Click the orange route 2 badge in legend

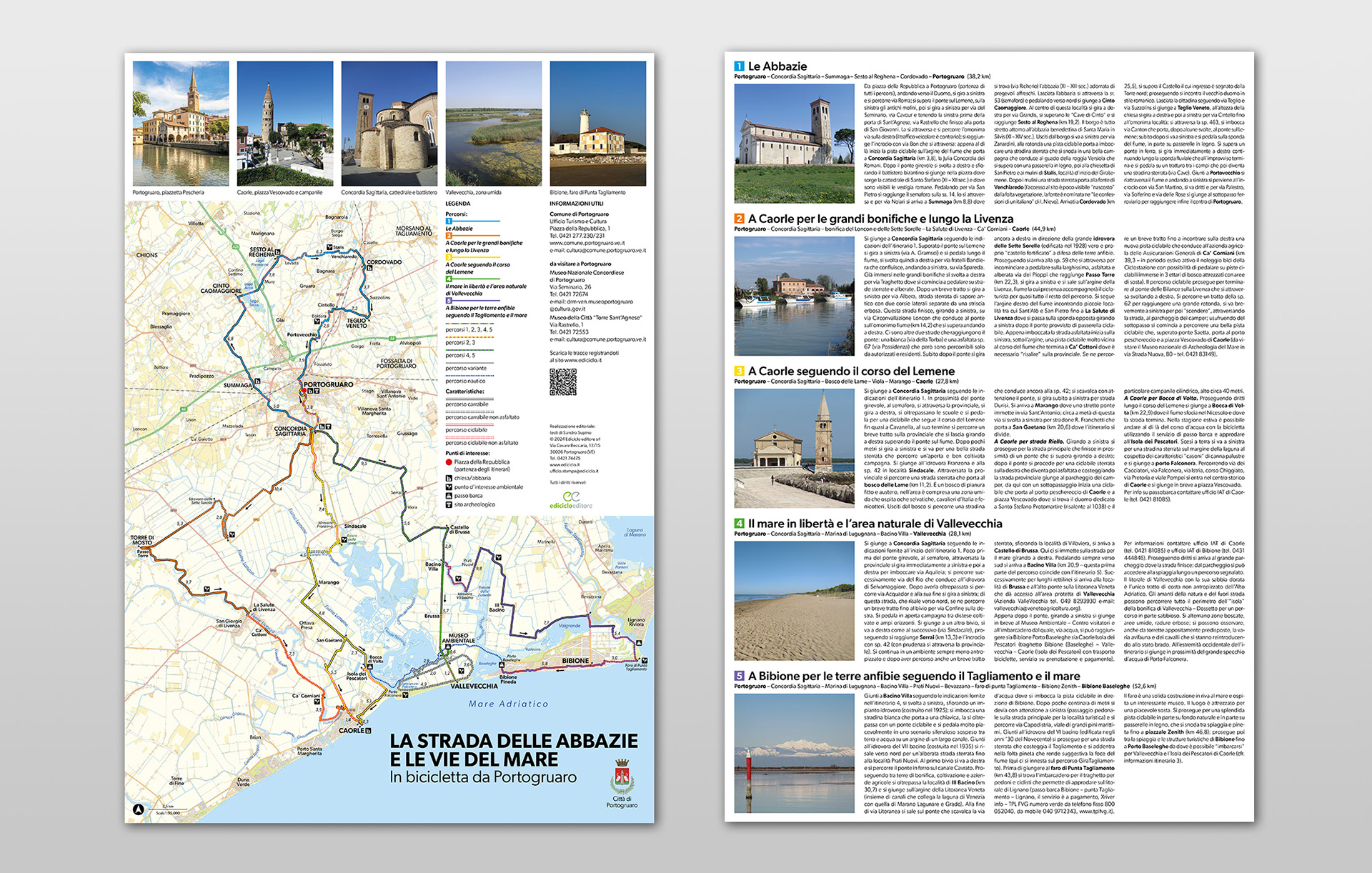point(449,236)
